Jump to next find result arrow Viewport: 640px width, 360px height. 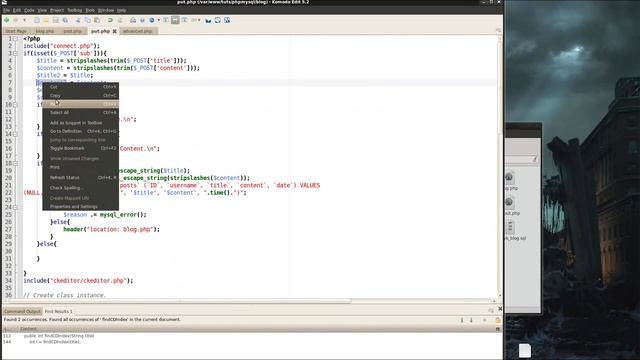471,320
